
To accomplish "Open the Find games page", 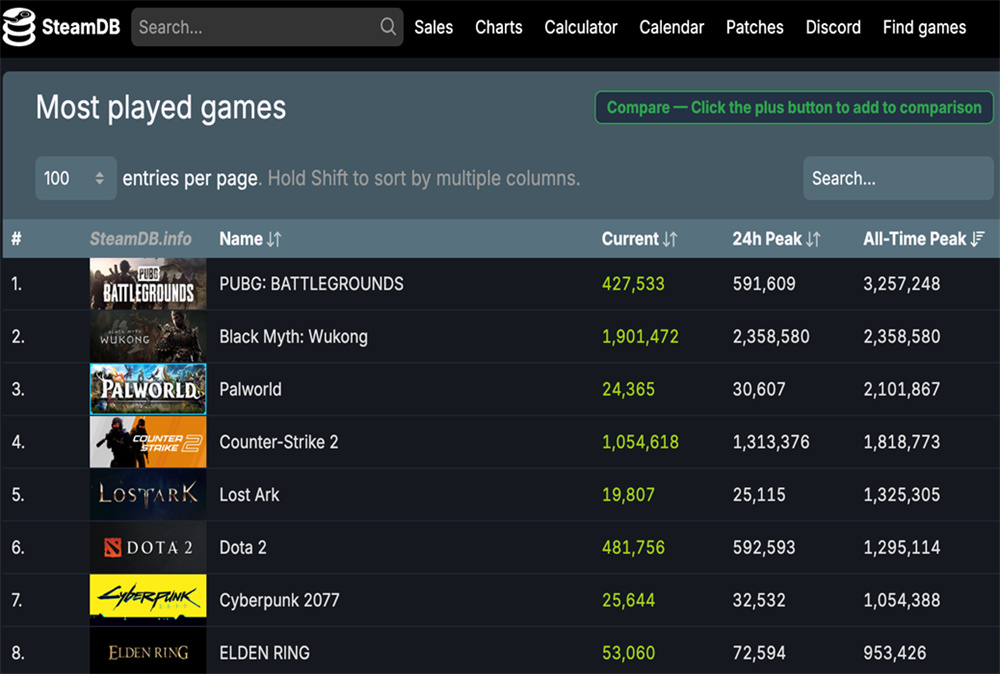I will coord(924,27).
